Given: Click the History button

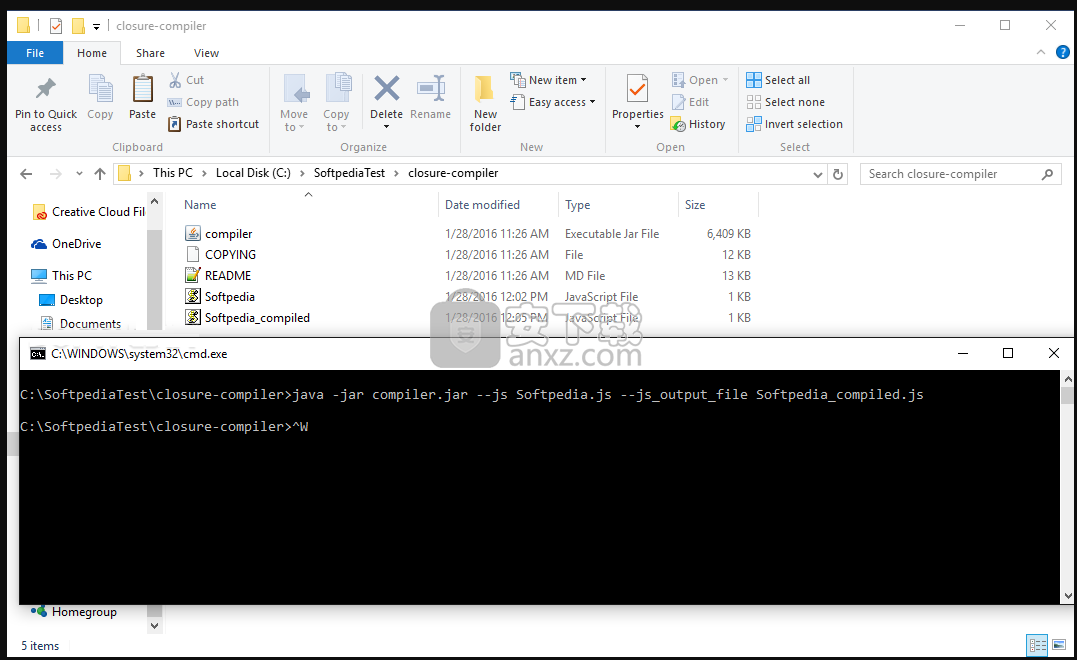Looking at the screenshot, I should (x=698, y=124).
